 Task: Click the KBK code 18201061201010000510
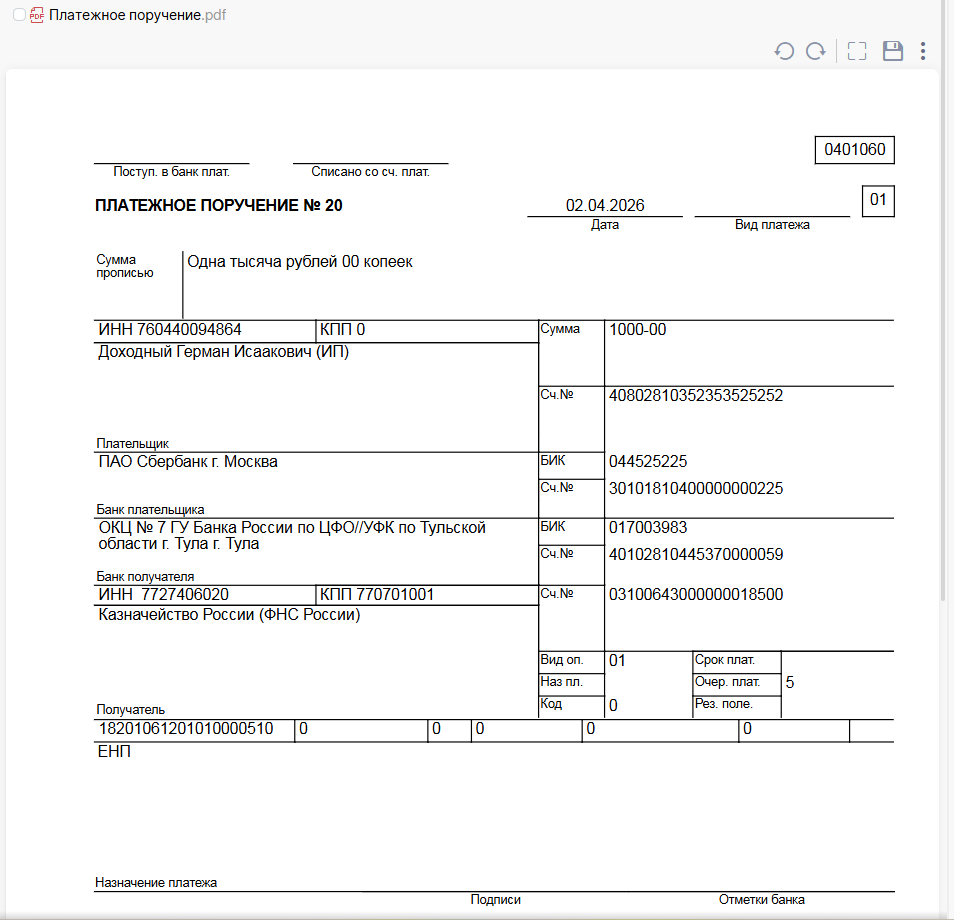[x=185, y=729]
